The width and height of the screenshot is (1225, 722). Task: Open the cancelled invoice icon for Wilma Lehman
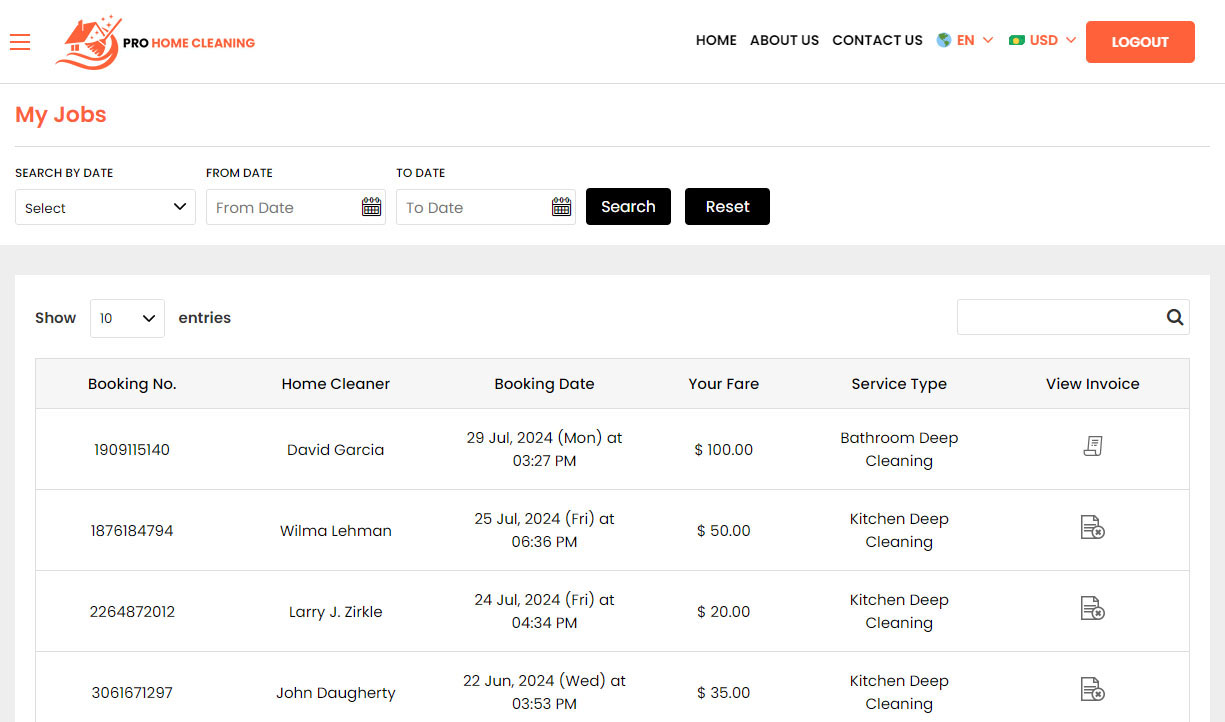pyautogui.click(x=1092, y=527)
